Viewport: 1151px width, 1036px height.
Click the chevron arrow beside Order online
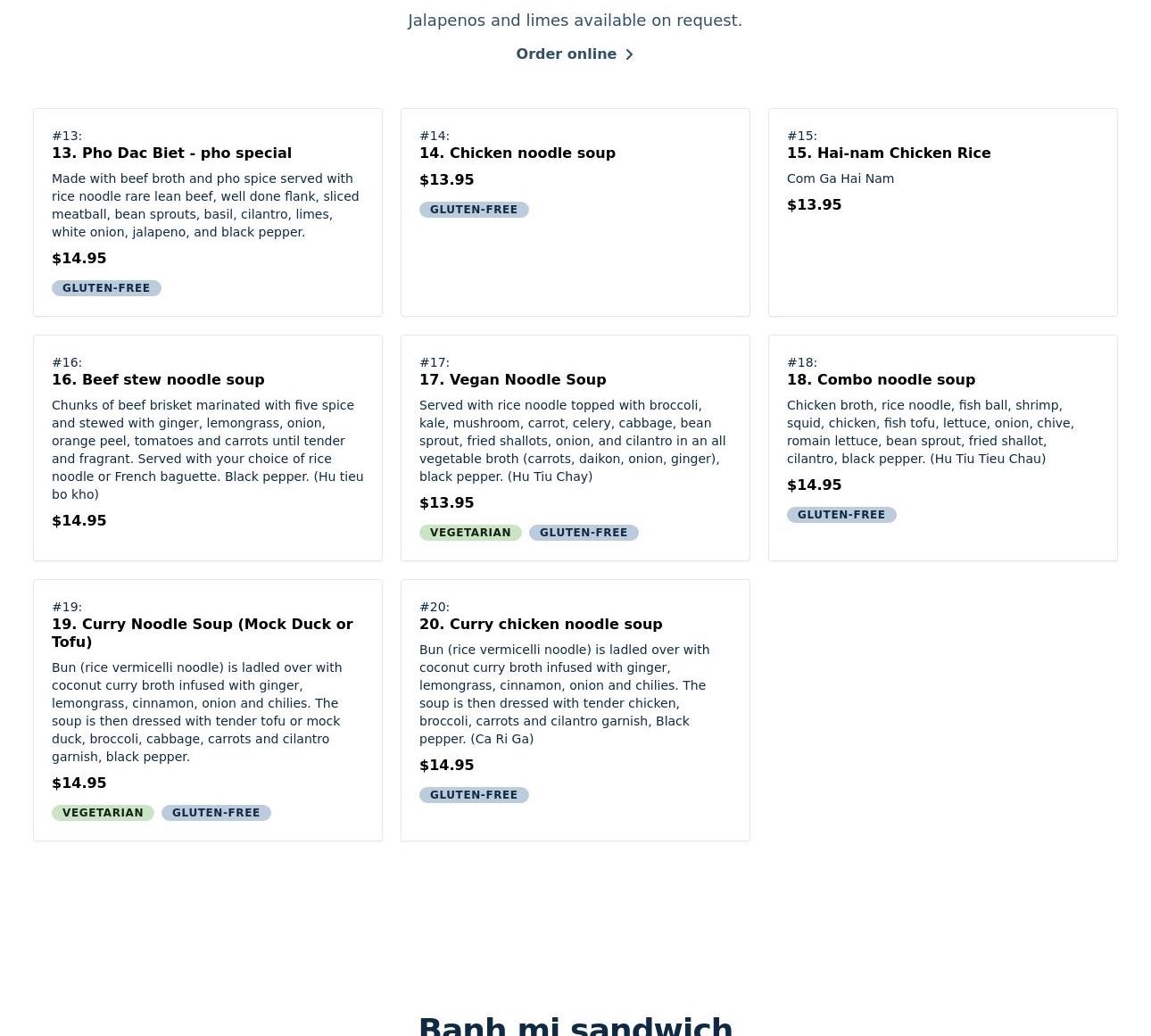tap(629, 54)
